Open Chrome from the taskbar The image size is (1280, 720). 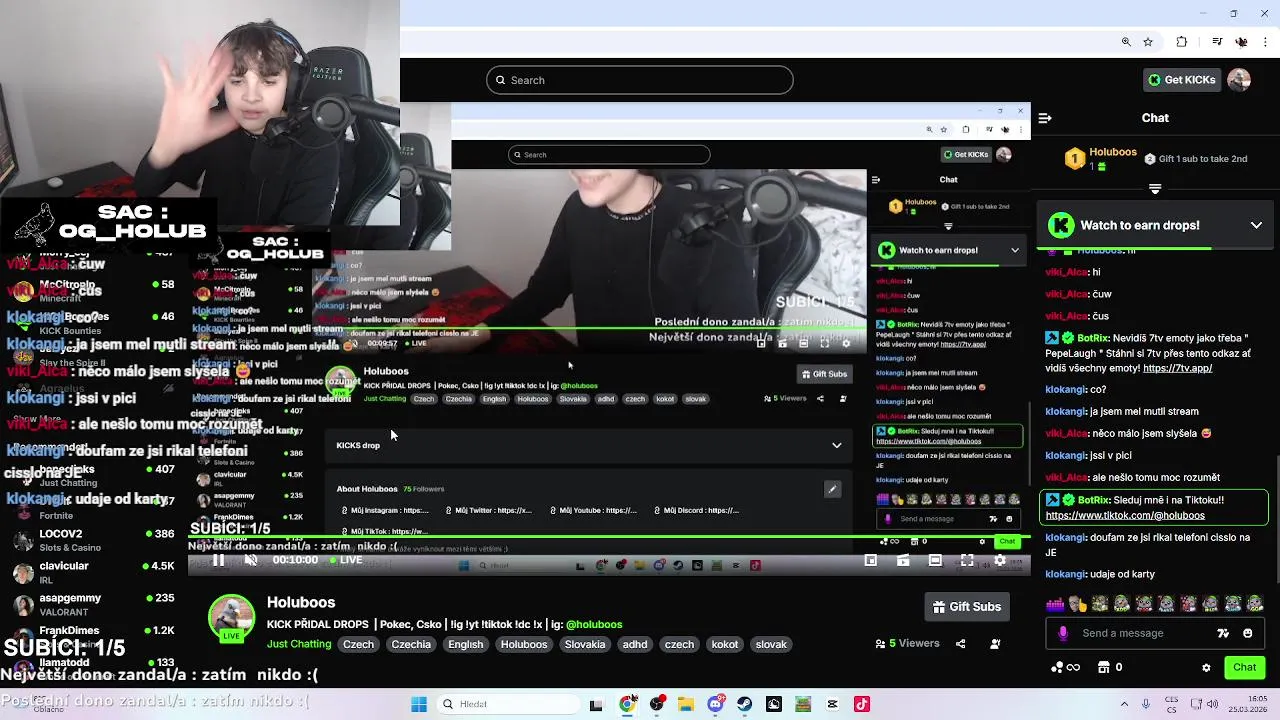pos(627,704)
